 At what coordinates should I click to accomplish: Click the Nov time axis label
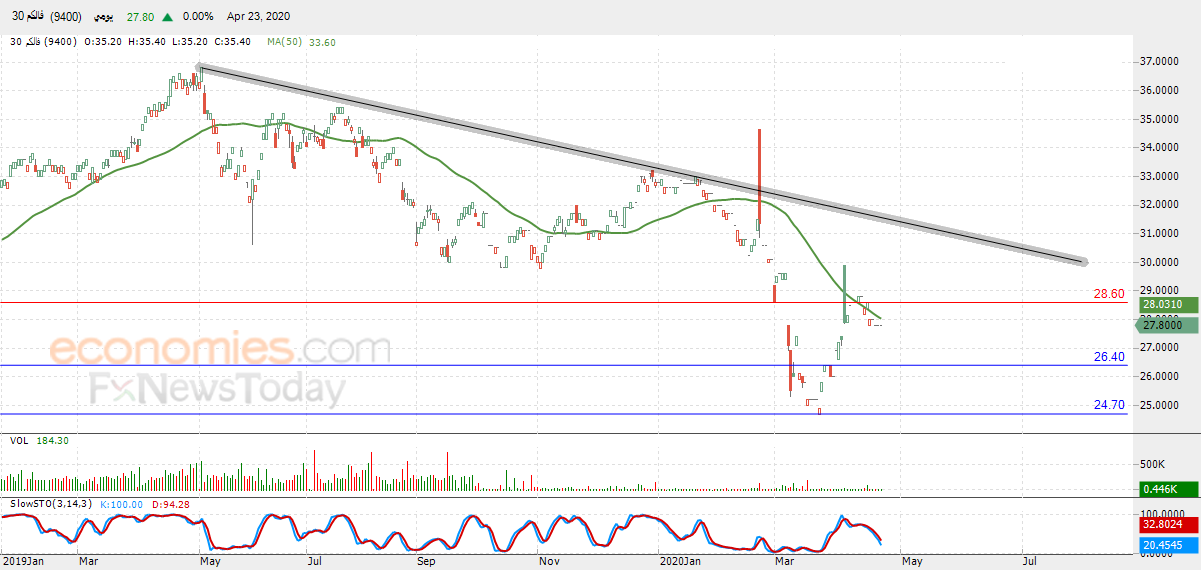(x=549, y=562)
